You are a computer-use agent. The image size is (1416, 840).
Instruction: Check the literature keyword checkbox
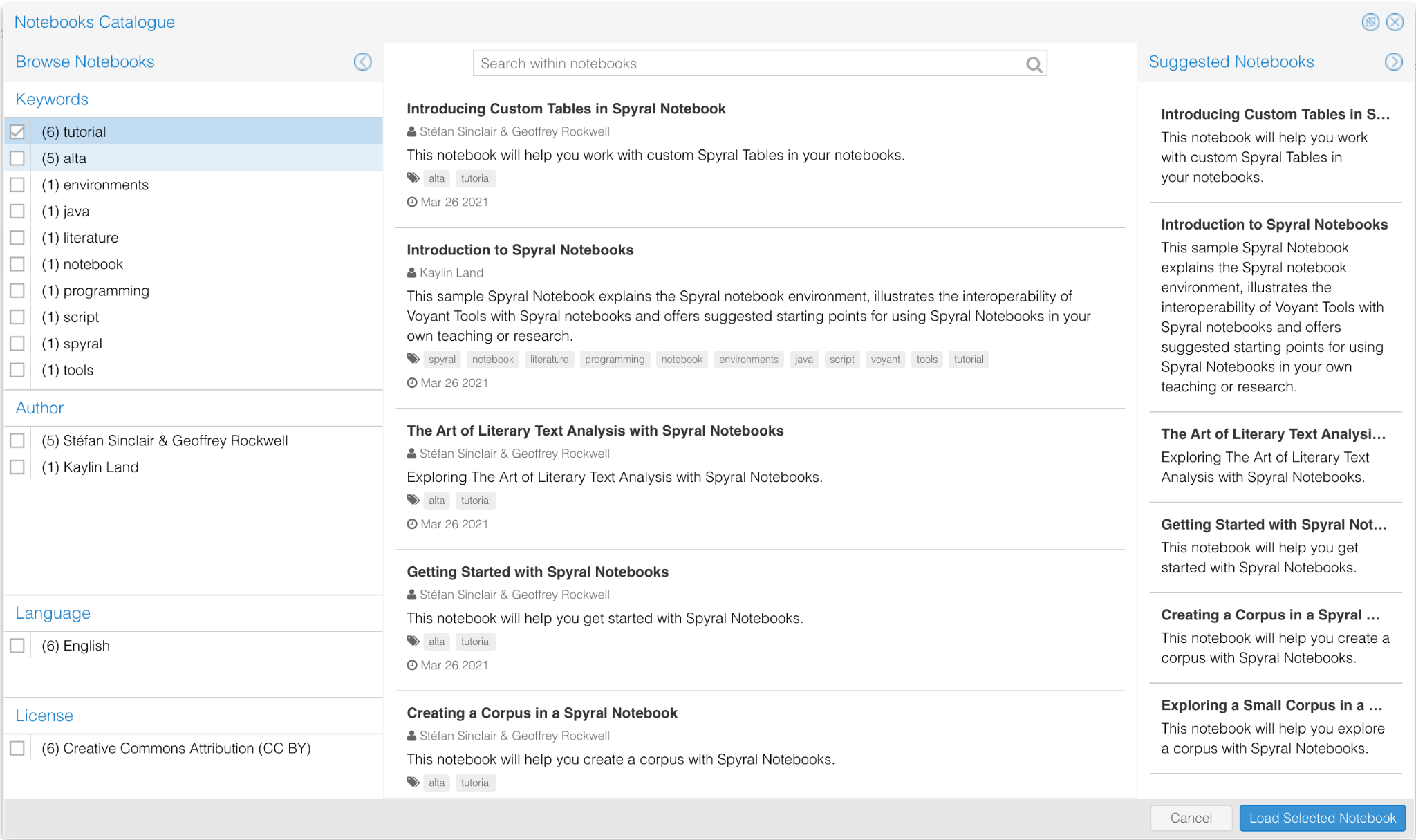(17, 238)
